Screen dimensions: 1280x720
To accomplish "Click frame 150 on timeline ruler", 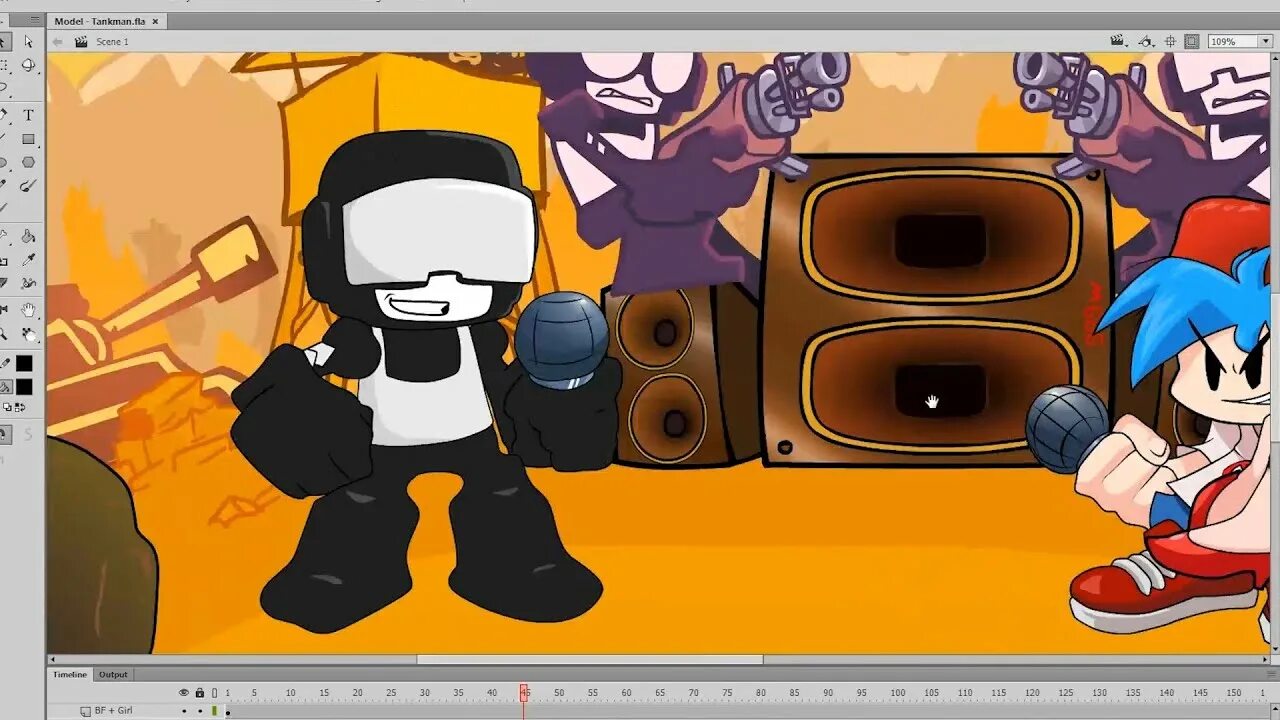I will (1233, 692).
